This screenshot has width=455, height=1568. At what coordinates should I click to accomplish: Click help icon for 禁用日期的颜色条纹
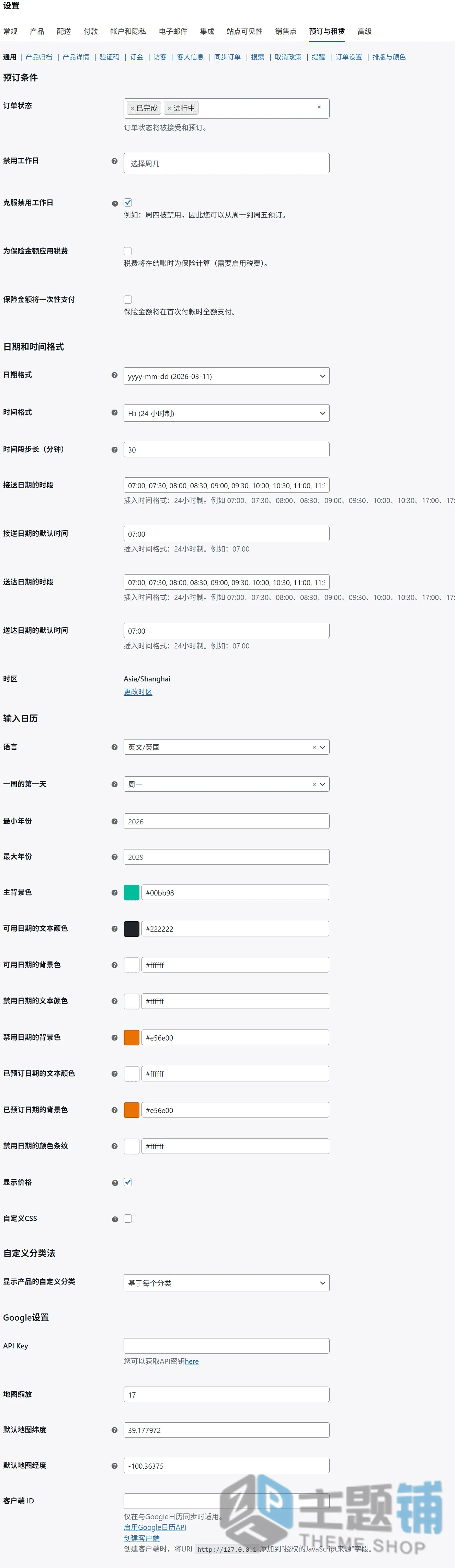(114, 1146)
